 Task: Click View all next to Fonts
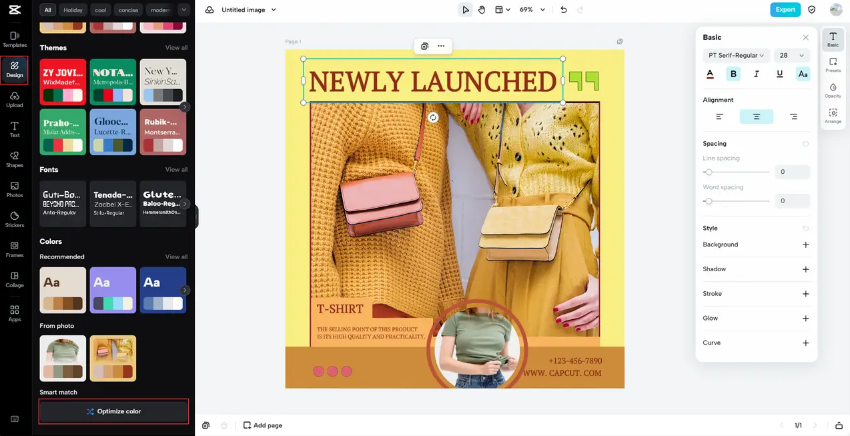click(176, 170)
